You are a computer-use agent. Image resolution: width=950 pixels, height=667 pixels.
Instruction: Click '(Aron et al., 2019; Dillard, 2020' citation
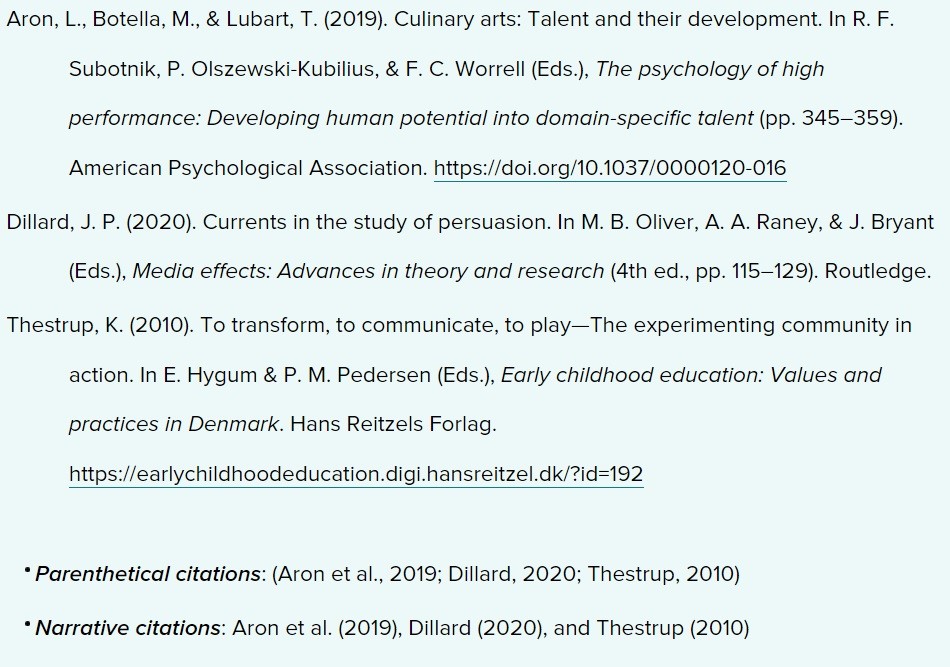[x=425, y=574]
